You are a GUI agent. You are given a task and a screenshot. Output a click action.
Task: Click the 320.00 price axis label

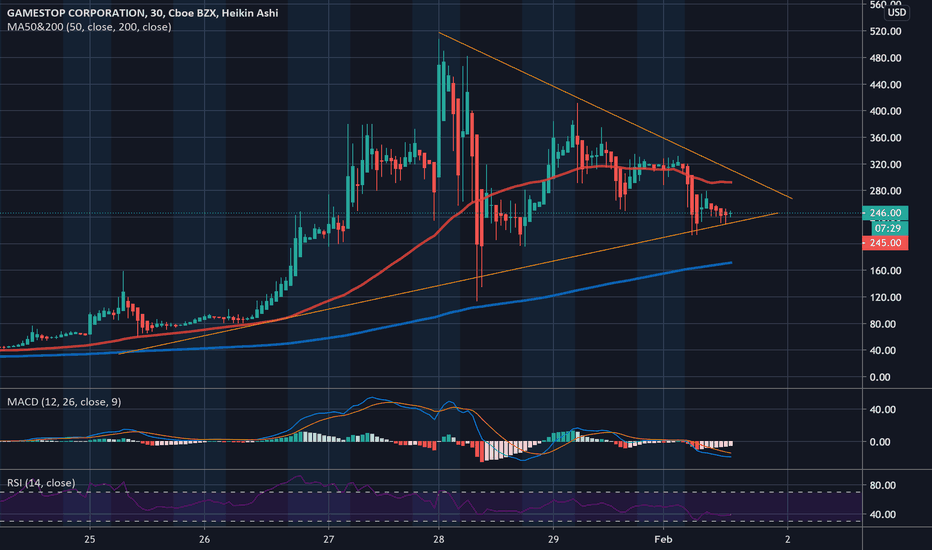pyautogui.click(x=885, y=165)
